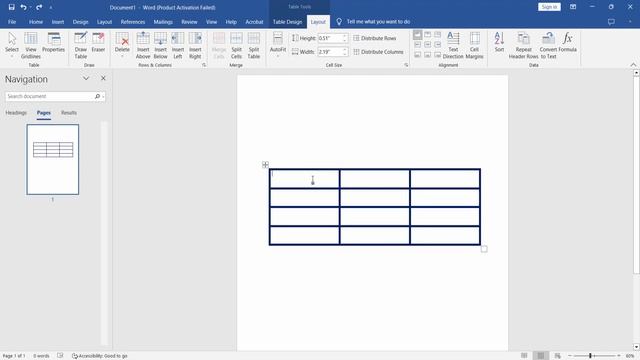Click the Save icon in title bar
This screenshot has height=360, width=640.
click(11, 7)
